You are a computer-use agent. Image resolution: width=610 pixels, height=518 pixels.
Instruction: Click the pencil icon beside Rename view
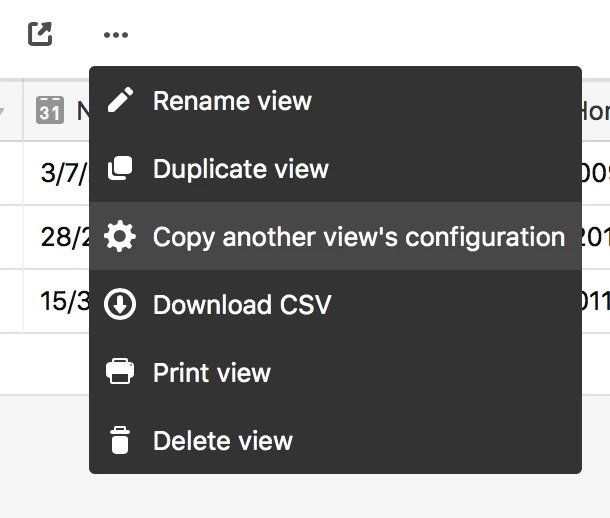120,100
